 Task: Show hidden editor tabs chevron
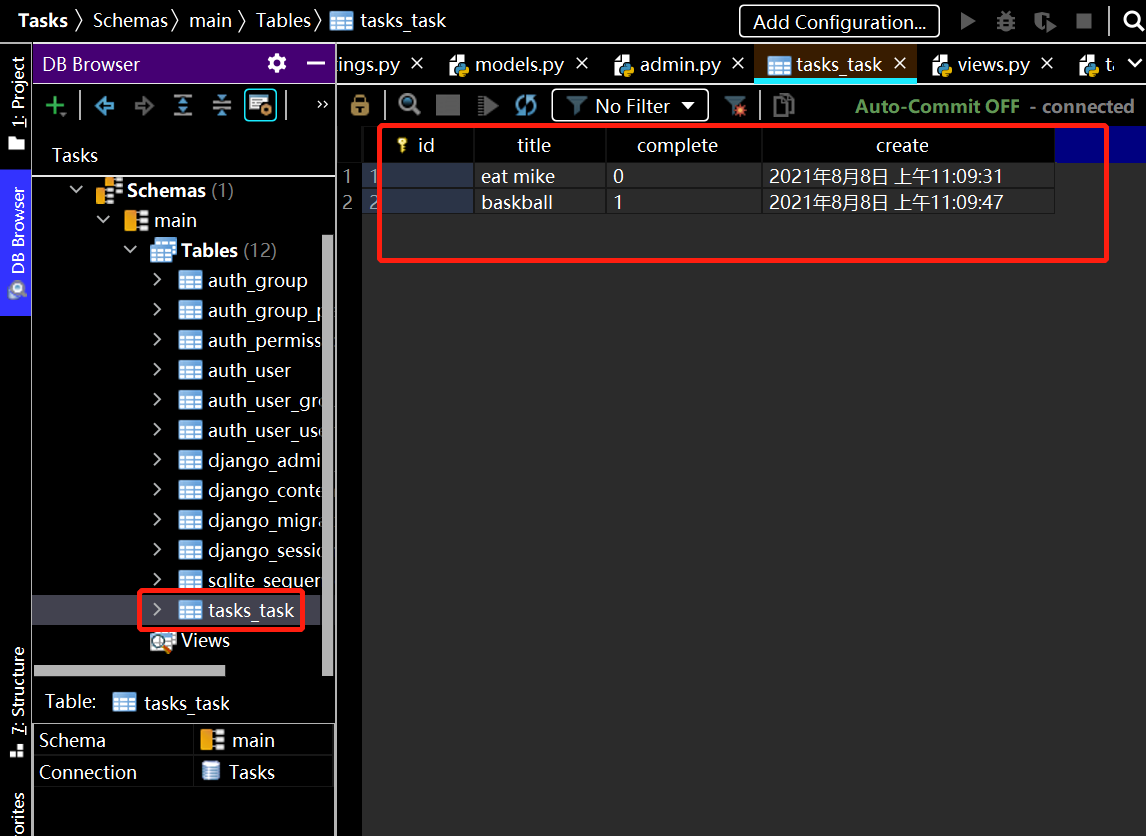1134,64
